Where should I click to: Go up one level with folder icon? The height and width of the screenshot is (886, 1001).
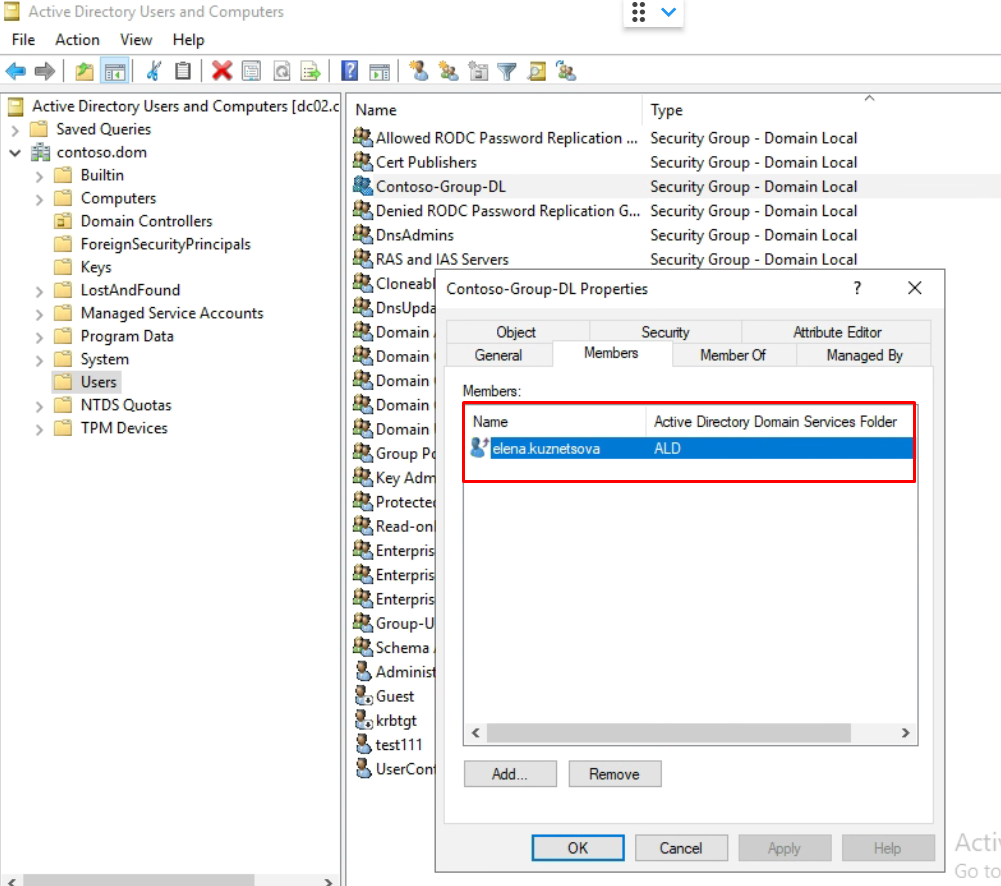[84, 71]
